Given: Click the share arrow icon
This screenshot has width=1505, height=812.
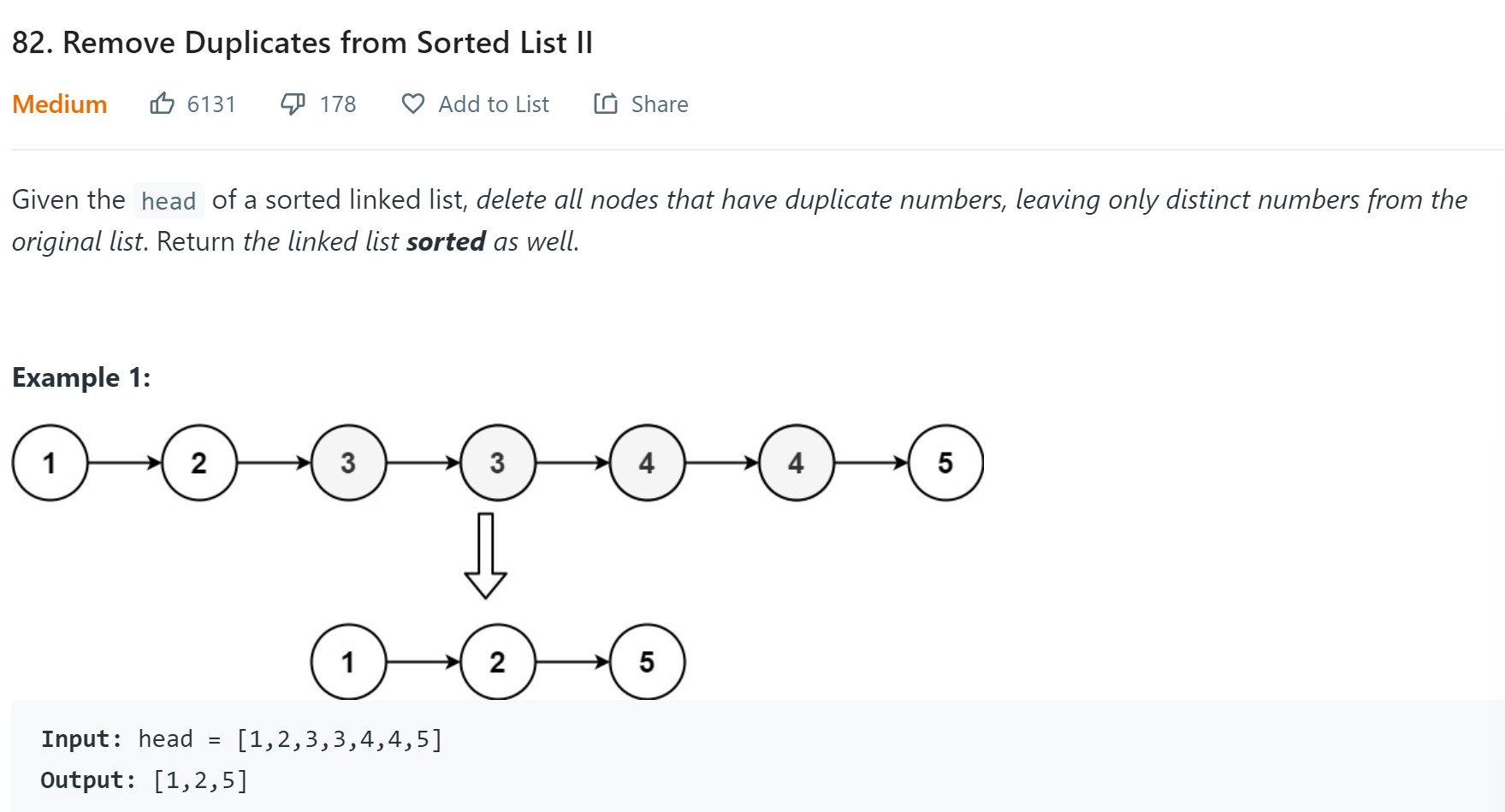Looking at the screenshot, I should tap(606, 104).
